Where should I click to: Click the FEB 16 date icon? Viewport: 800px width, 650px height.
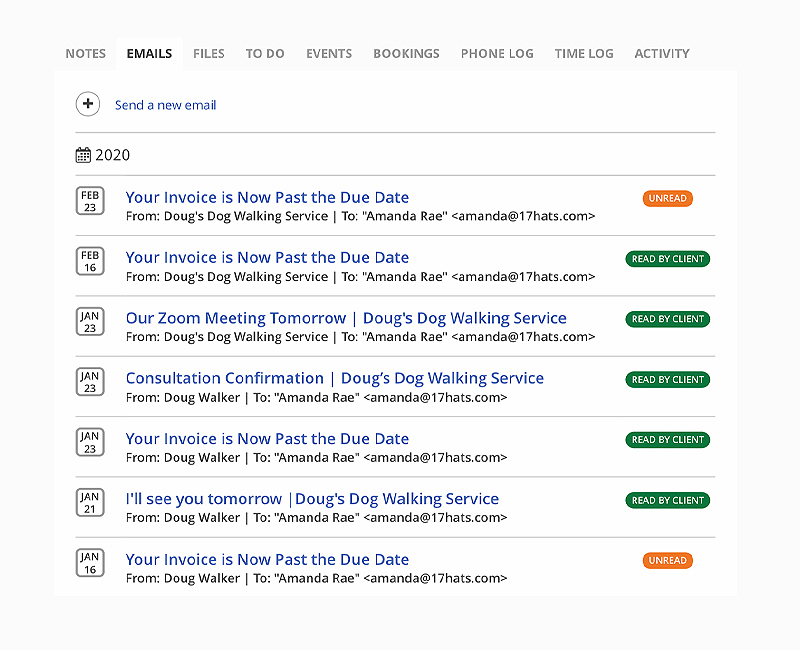tap(90, 261)
